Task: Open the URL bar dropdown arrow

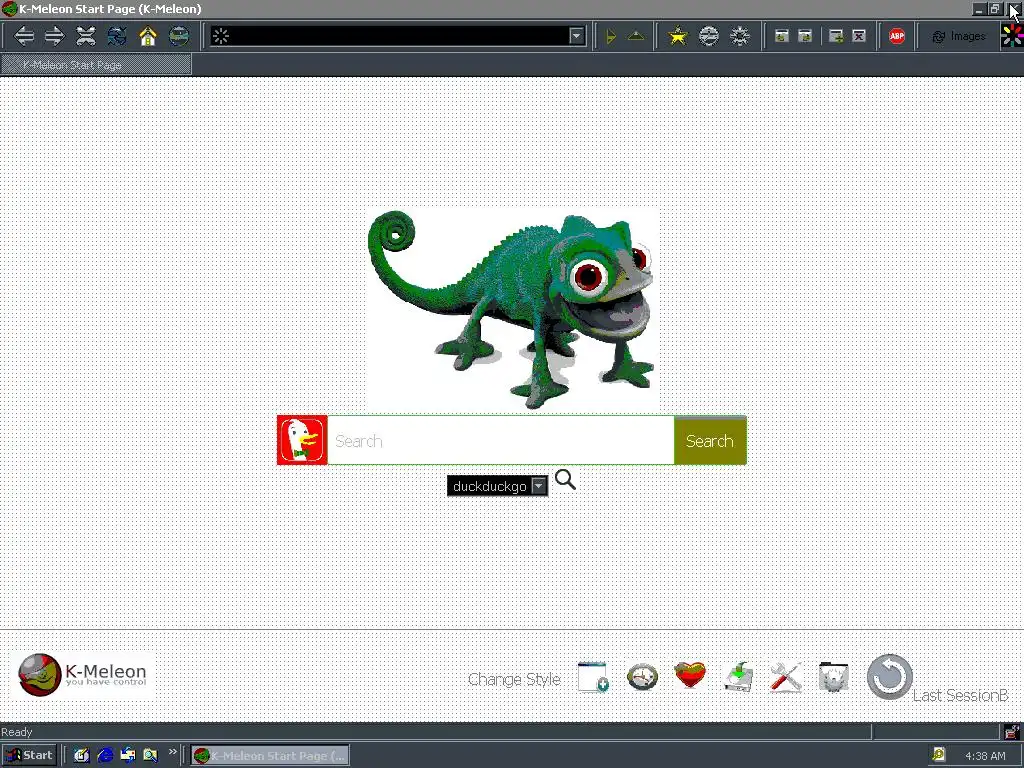Action: [x=576, y=37]
